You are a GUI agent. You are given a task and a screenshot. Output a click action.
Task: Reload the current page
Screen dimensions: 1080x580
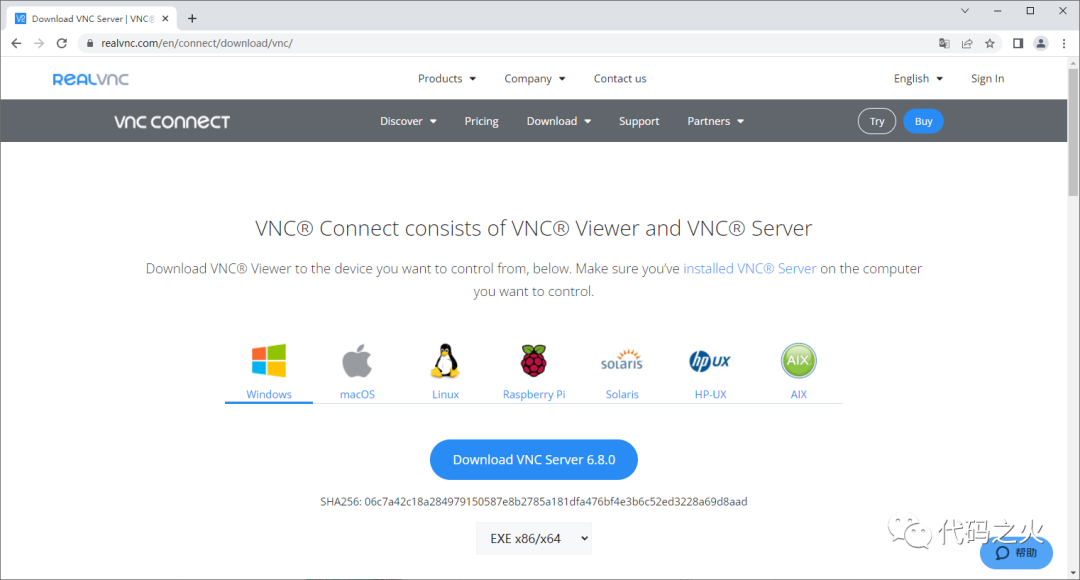point(62,43)
